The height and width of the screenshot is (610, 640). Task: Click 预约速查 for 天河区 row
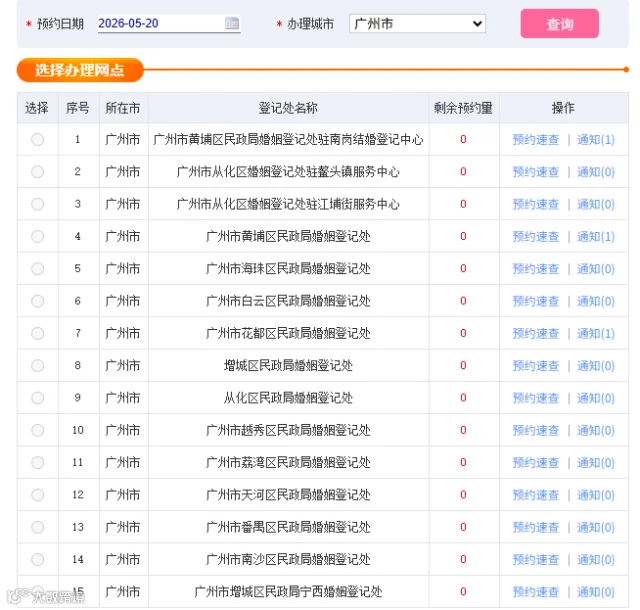click(x=536, y=495)
